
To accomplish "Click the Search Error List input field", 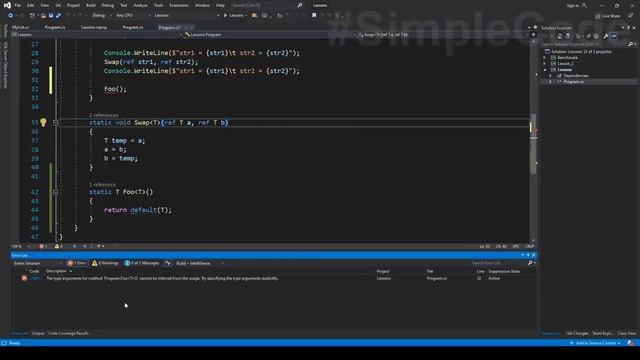I will pos(499,263).
